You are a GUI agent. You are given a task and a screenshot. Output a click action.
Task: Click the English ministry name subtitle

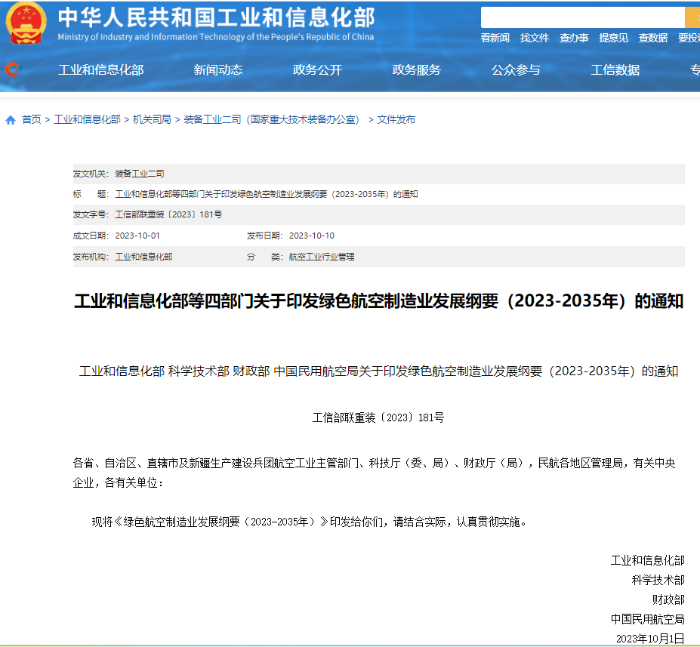click(216, 37)
